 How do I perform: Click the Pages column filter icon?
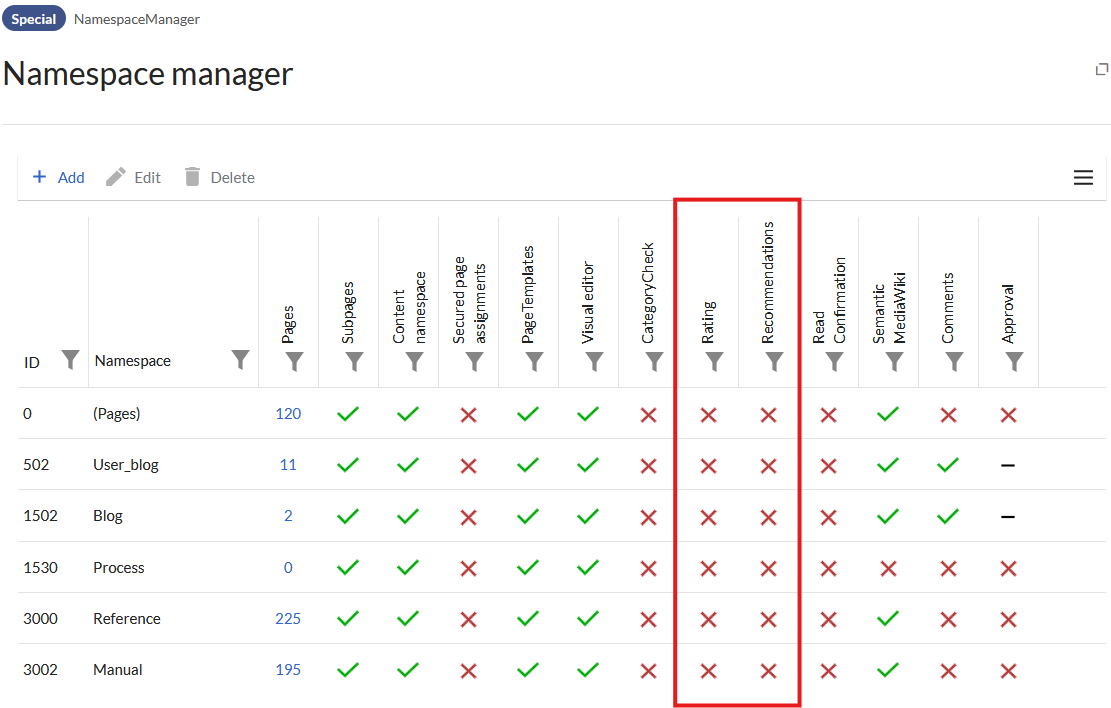pyautogui.click(x=294, y=361)
